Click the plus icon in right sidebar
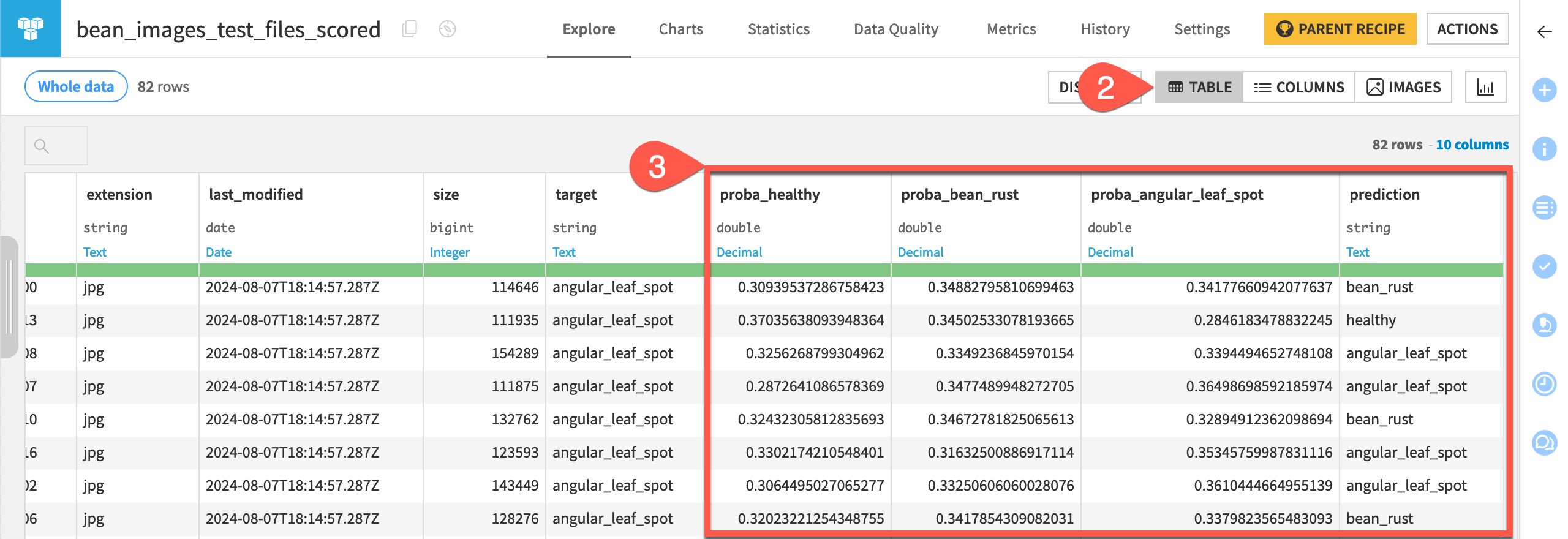Screen dimensions: 1568x539 1544,91
